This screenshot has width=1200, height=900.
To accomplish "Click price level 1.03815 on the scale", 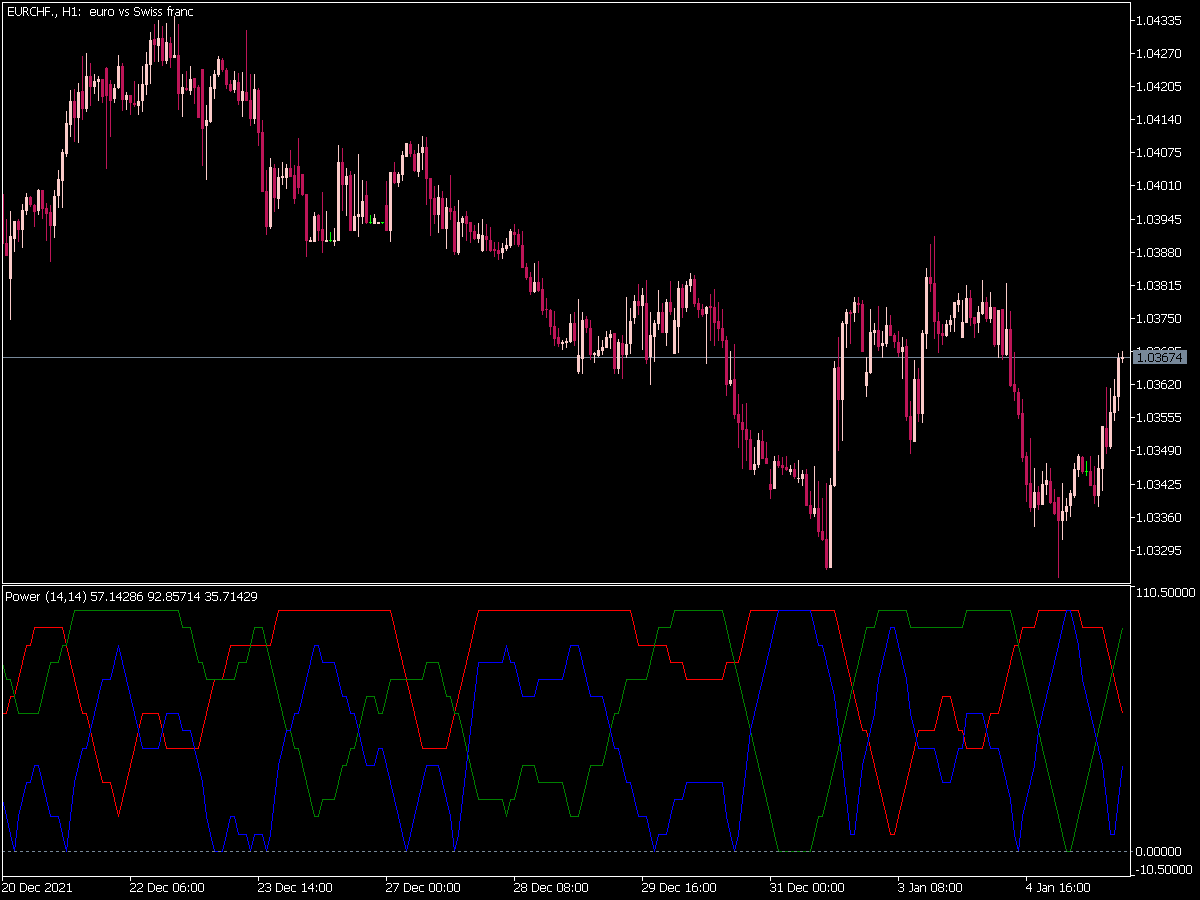I will click(x=1161, y=285).
